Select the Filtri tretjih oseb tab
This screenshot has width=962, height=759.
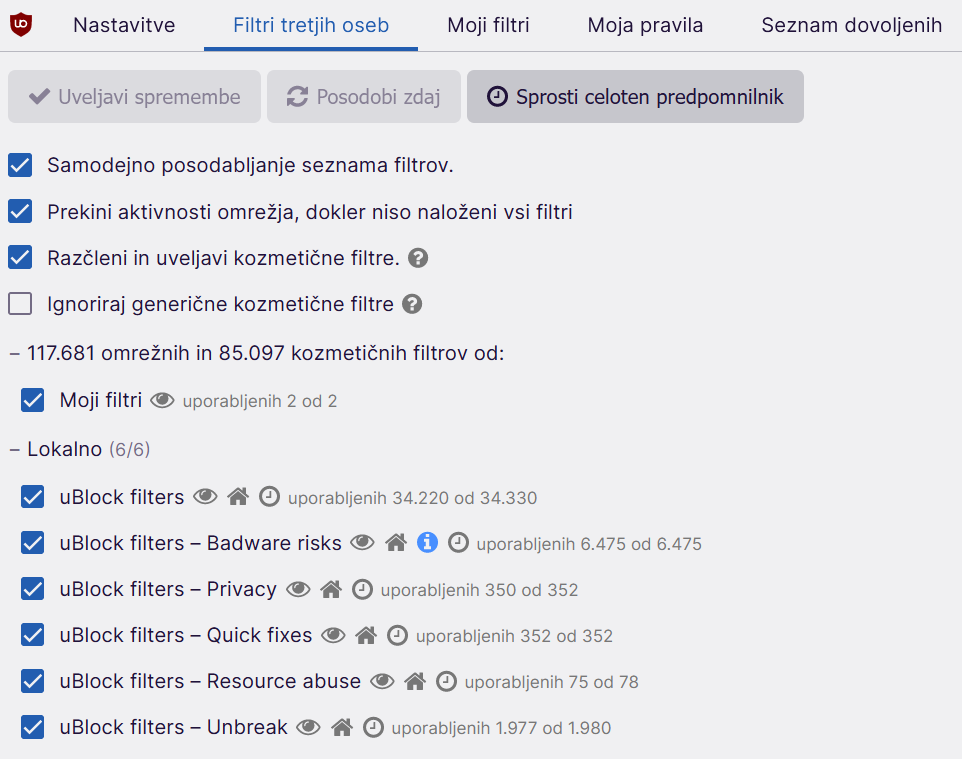(x=311, y=25)
